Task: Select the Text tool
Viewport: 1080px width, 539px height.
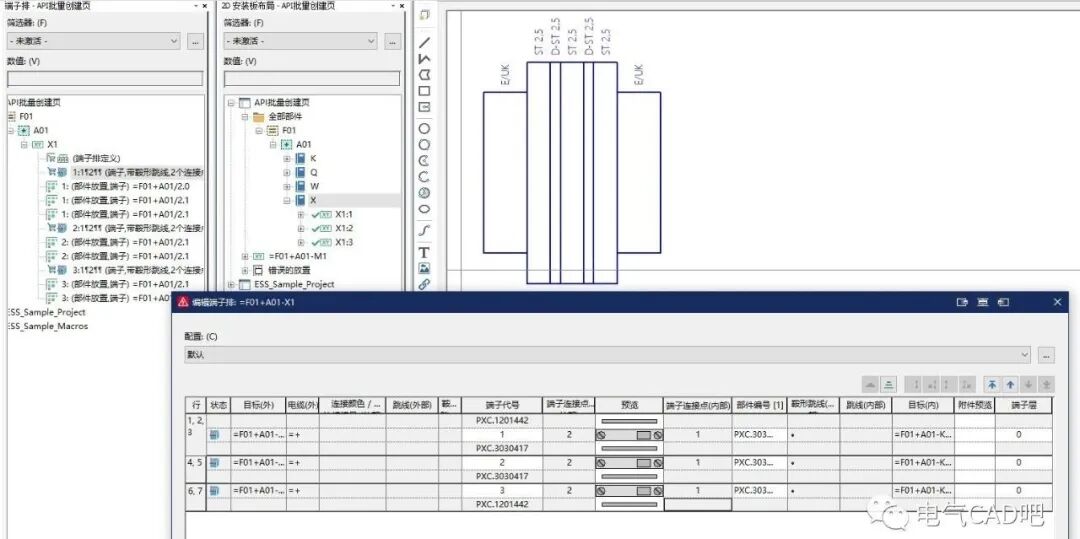Action: [x=424, y=253]
